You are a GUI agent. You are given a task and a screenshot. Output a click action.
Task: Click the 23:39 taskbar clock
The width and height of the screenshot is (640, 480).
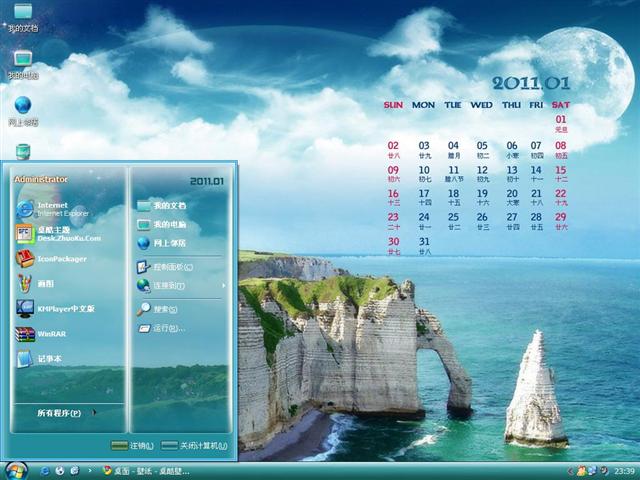pyautogui.click(x=624, y=471)
